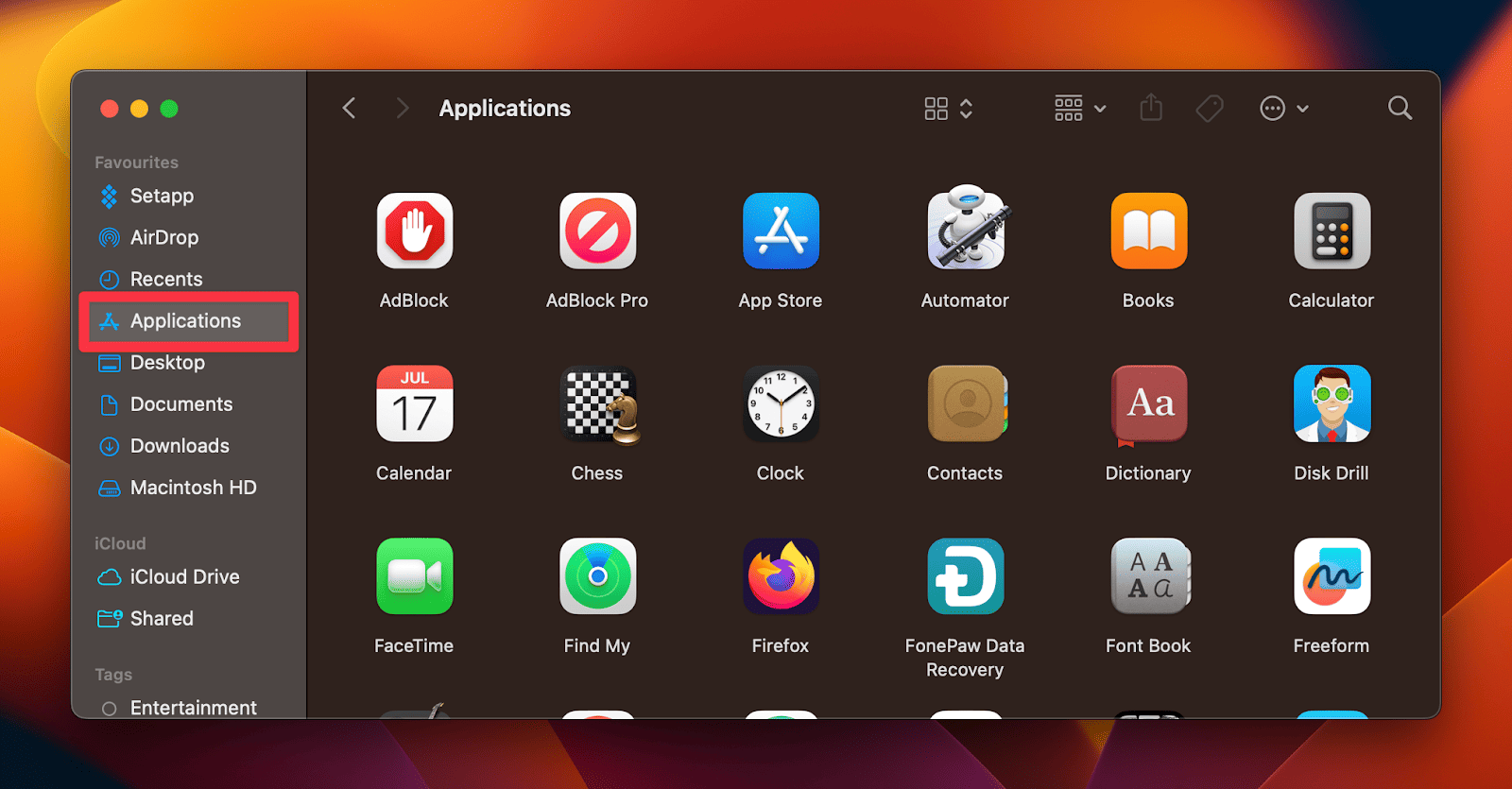
Task: Click the Books app icon
Action: 1148,232
